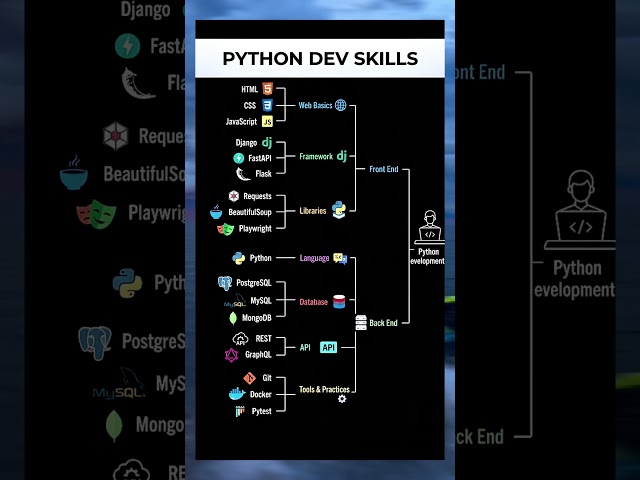Click the red 'Database' category label
Viewport: 640px width, 480px height.
[x=313, y=302]
